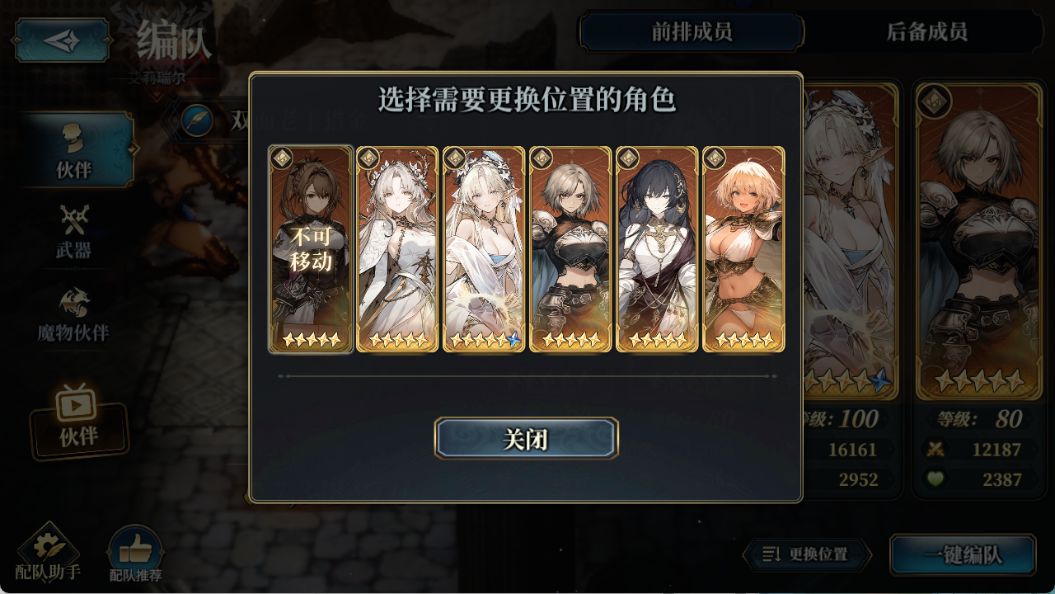Select the short gray-haired armored character card
Viewport: 1055px width, 594px height.
point(571,249)
